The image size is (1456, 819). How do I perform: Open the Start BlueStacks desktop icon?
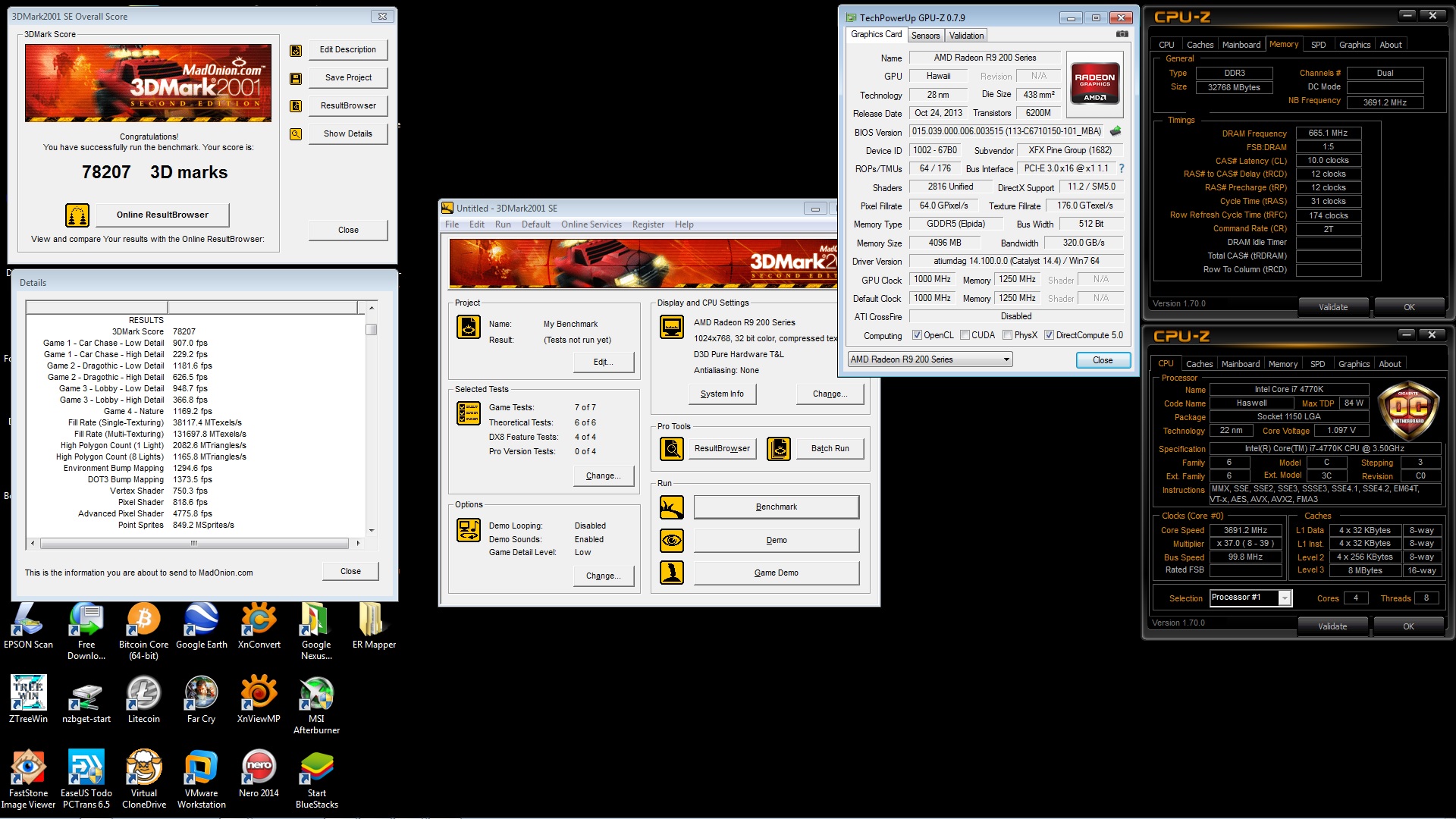pos(316,780)
